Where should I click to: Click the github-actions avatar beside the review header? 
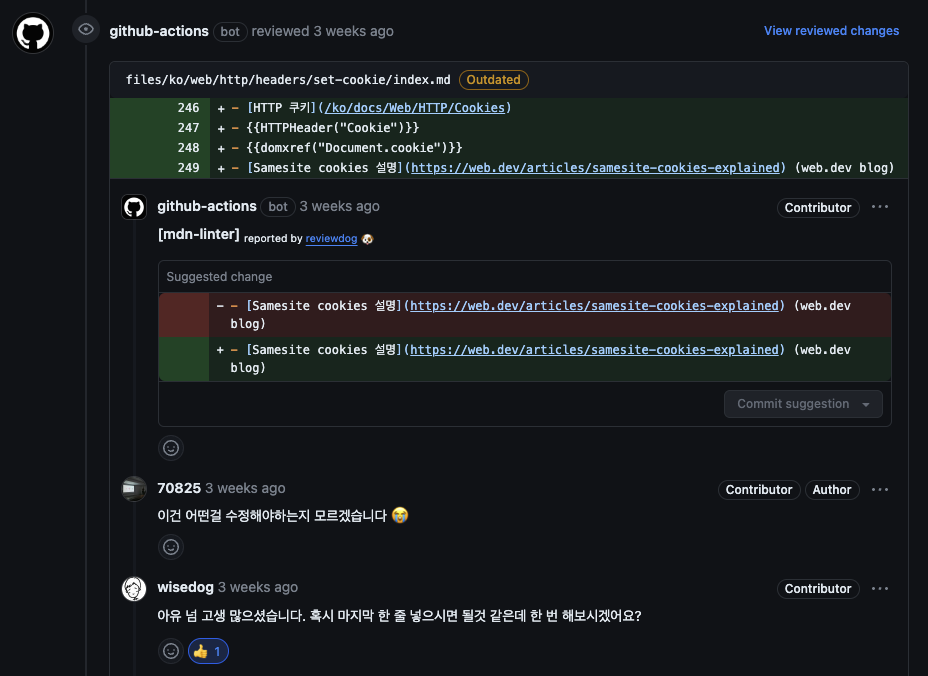pos(33,33)
